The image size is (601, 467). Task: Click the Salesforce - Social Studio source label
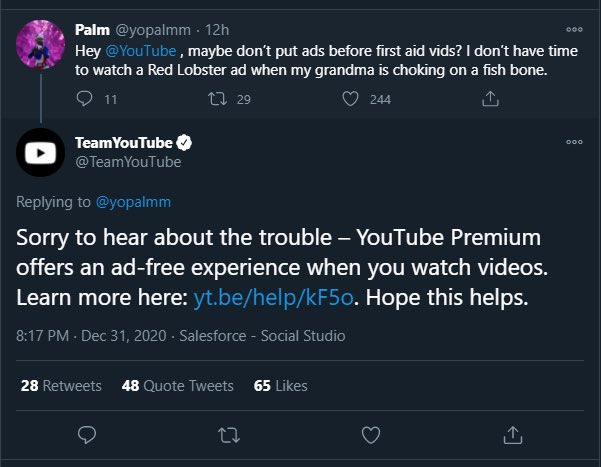262,336
